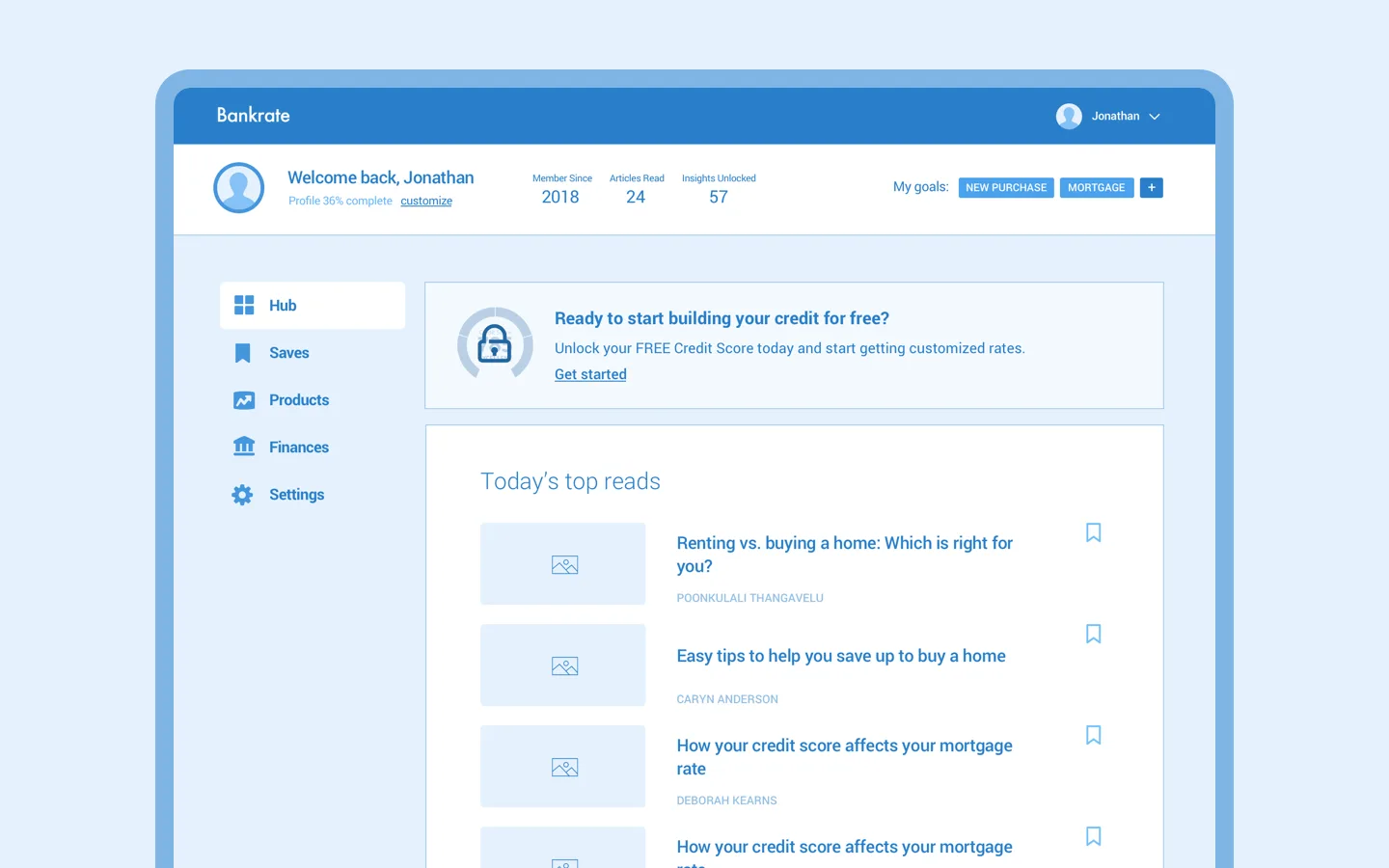Read credit score article by DEBORAH KEARNS
1389x868 pixels.
coord(845,757)
